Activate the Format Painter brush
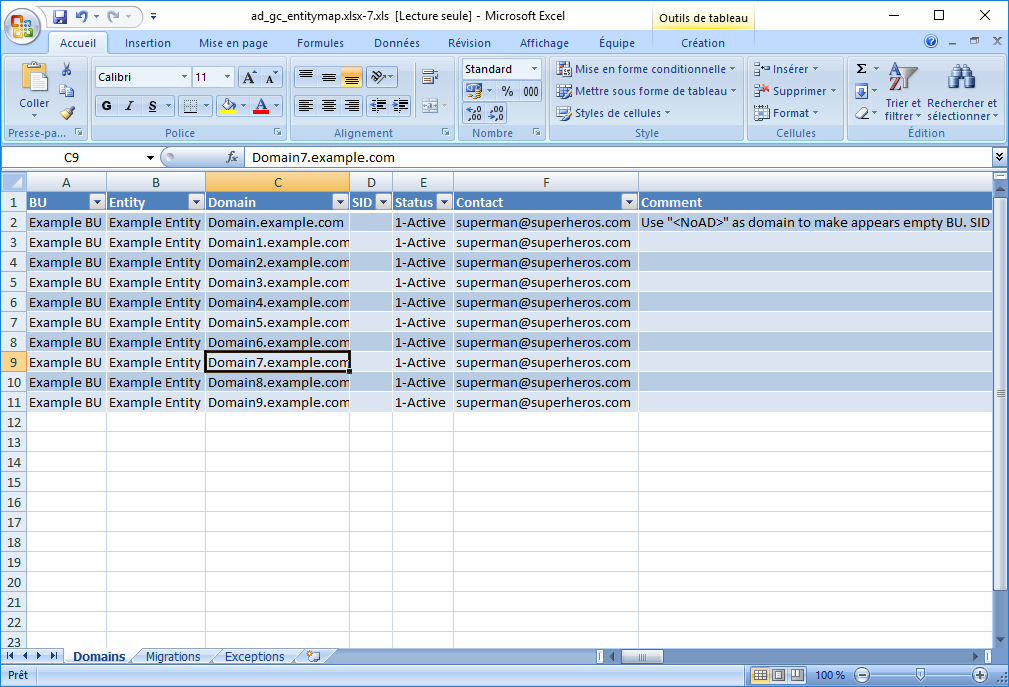The width and height of the screenshot is (1009, 687). pos(66,113)
